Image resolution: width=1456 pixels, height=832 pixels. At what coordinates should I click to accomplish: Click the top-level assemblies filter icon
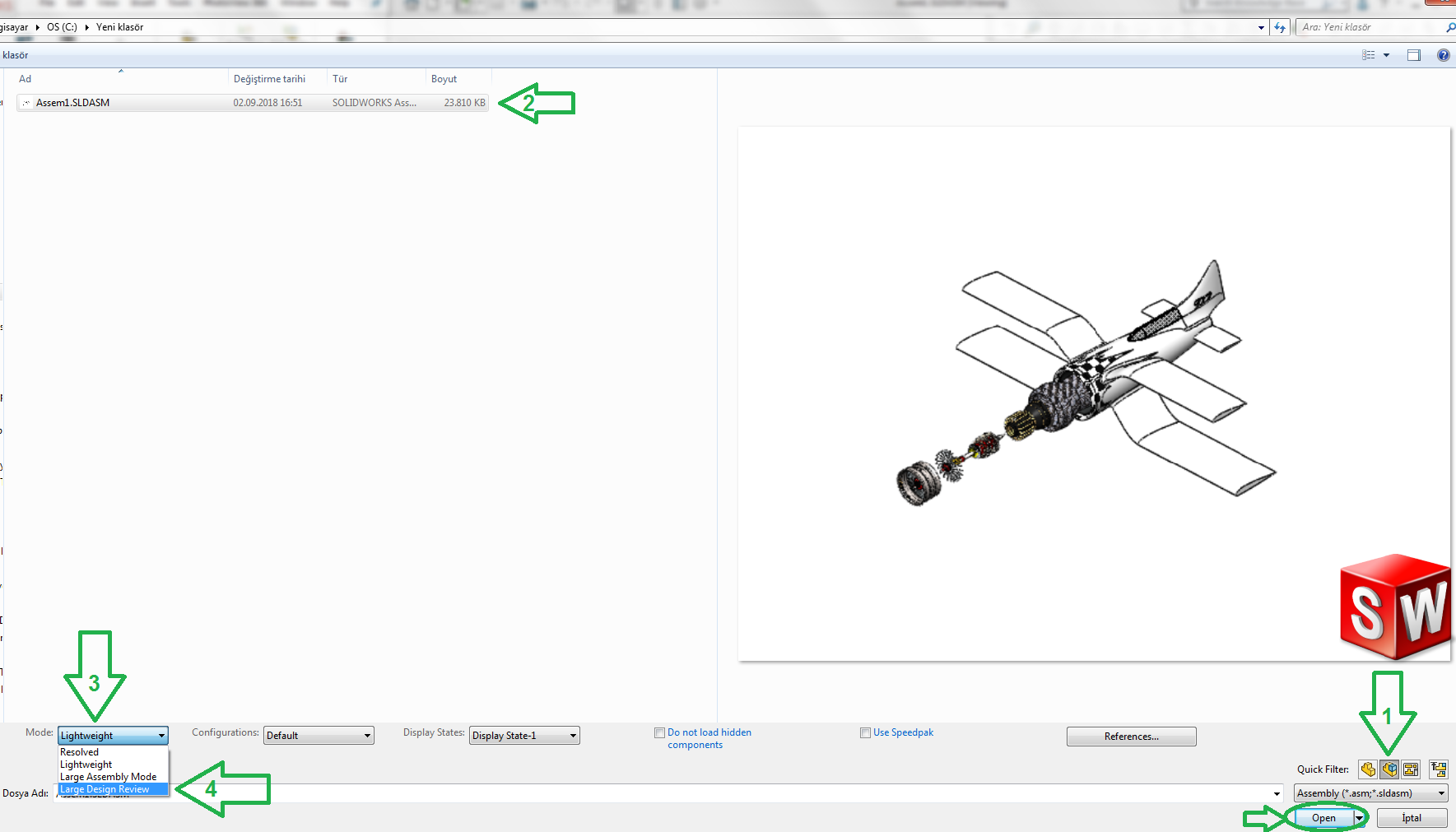coord(1438,769)
